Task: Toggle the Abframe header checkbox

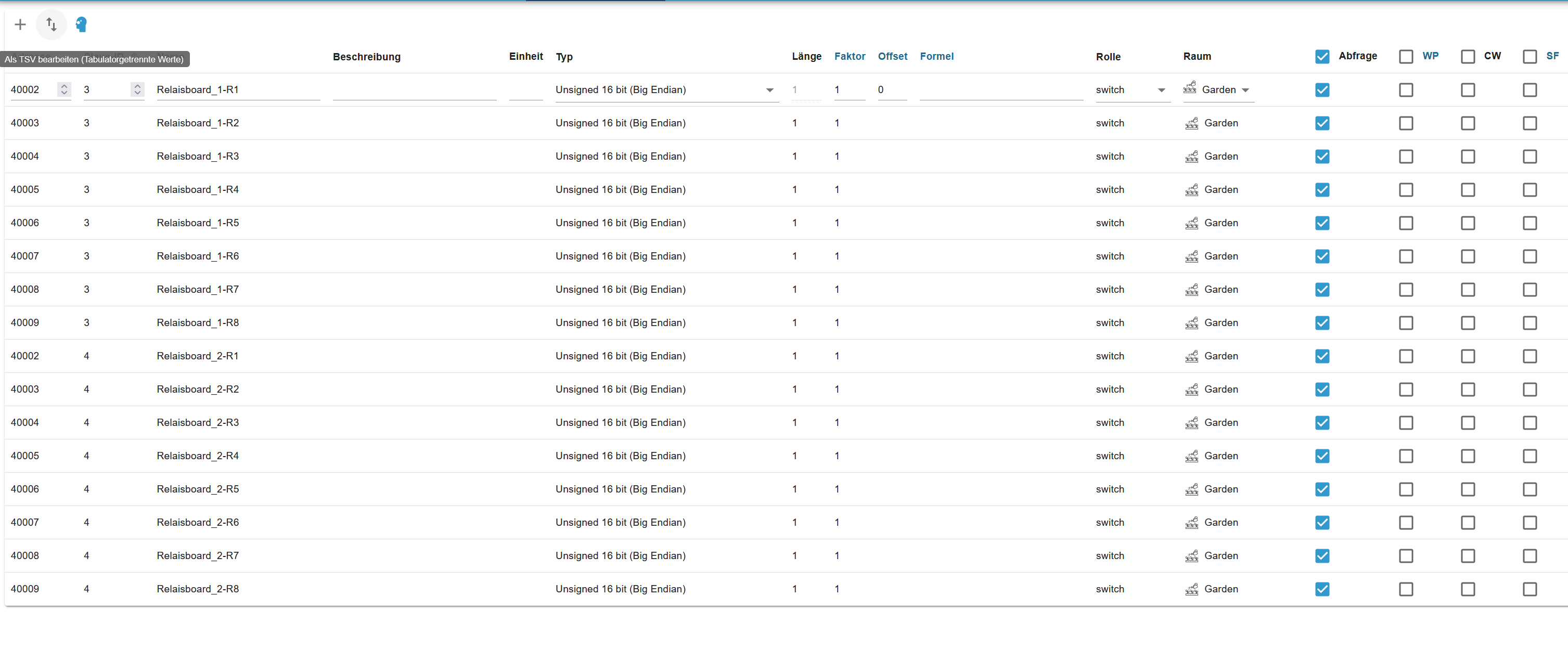Action: [1321, 57]
